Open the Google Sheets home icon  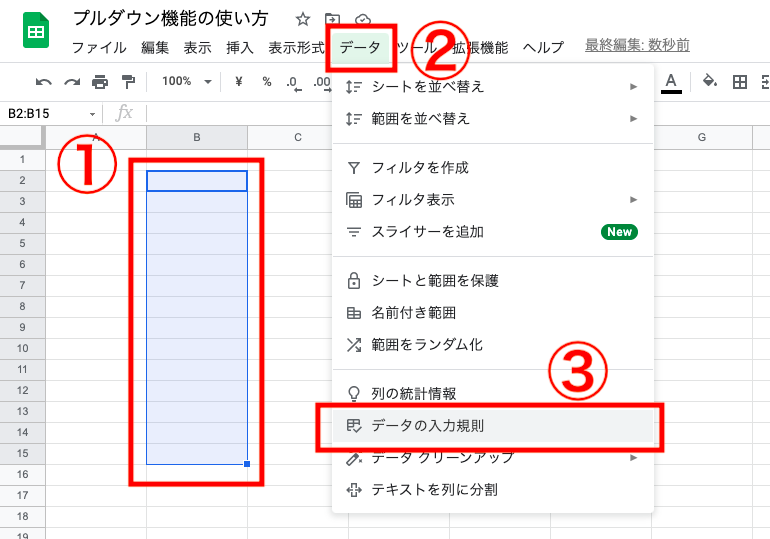click(x=36, y=31)
